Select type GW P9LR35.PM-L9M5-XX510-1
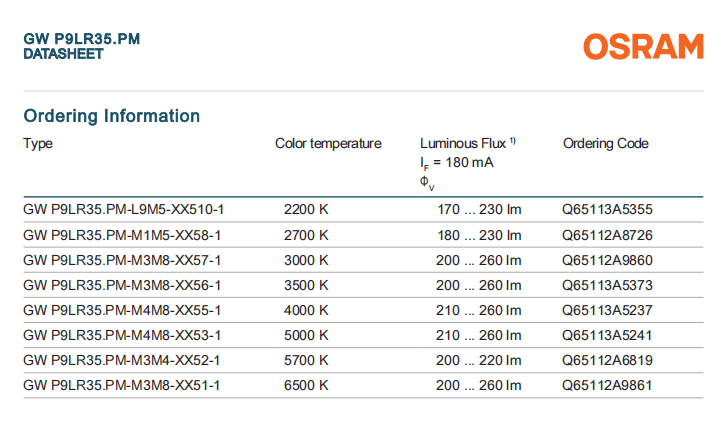719x422 pixels. [x=123, y=210]
